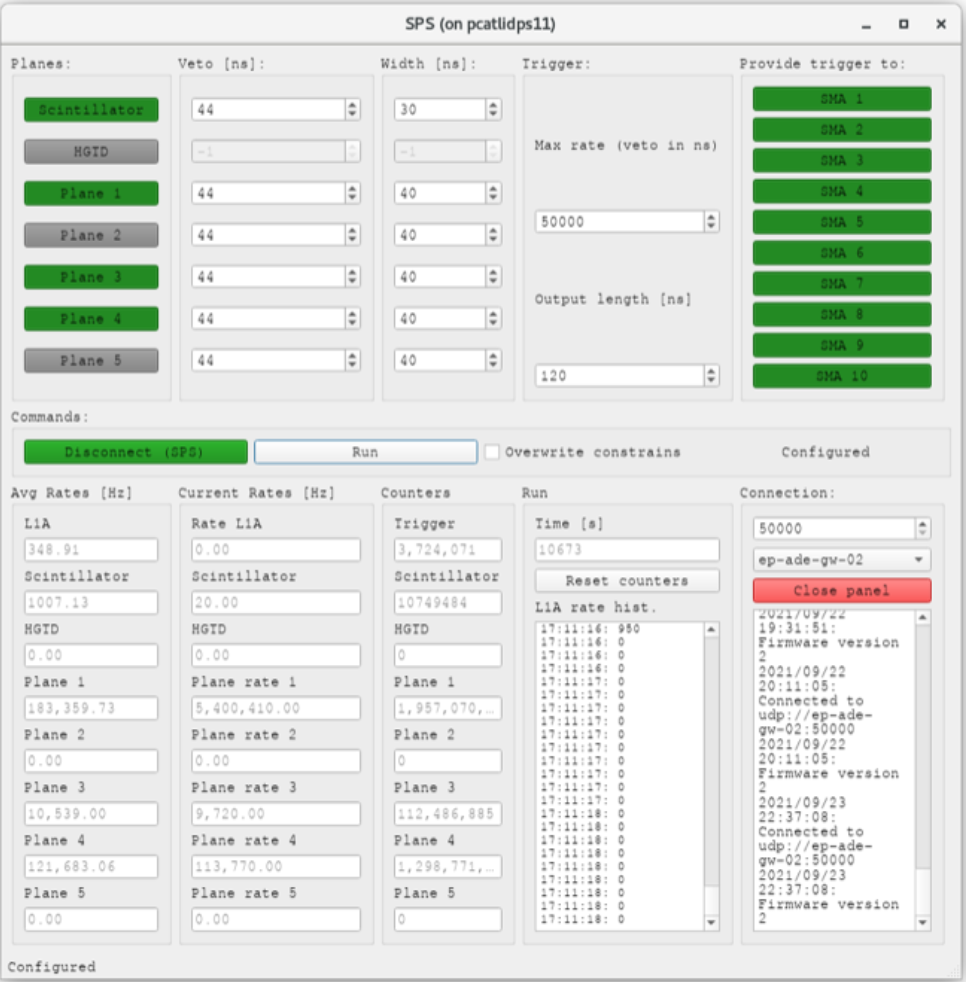966x982 pixels.
Task: Click the L1A average rate field 348.91
Action: click(x=91, y=550)
